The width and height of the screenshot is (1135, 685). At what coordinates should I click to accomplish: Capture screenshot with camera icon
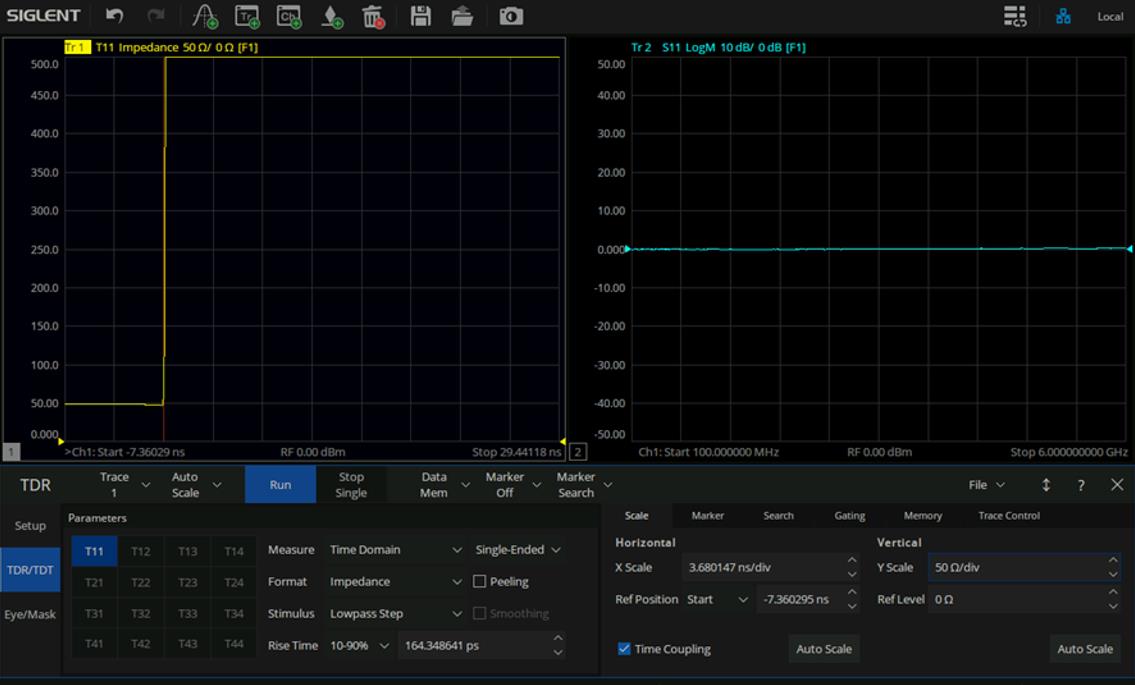tap(511, 16)
